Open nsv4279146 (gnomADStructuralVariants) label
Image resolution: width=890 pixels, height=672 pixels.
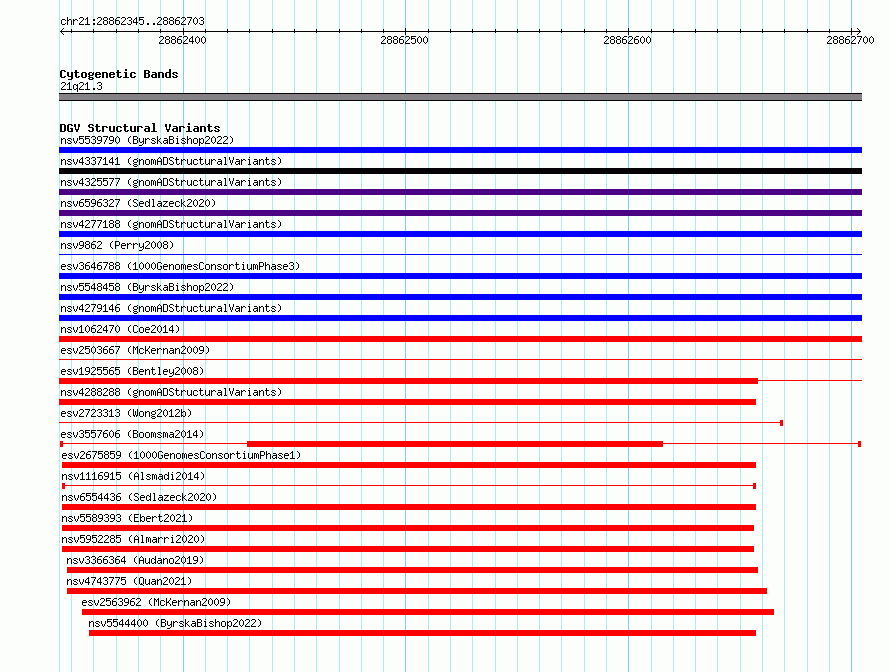(x=171, y=308)
